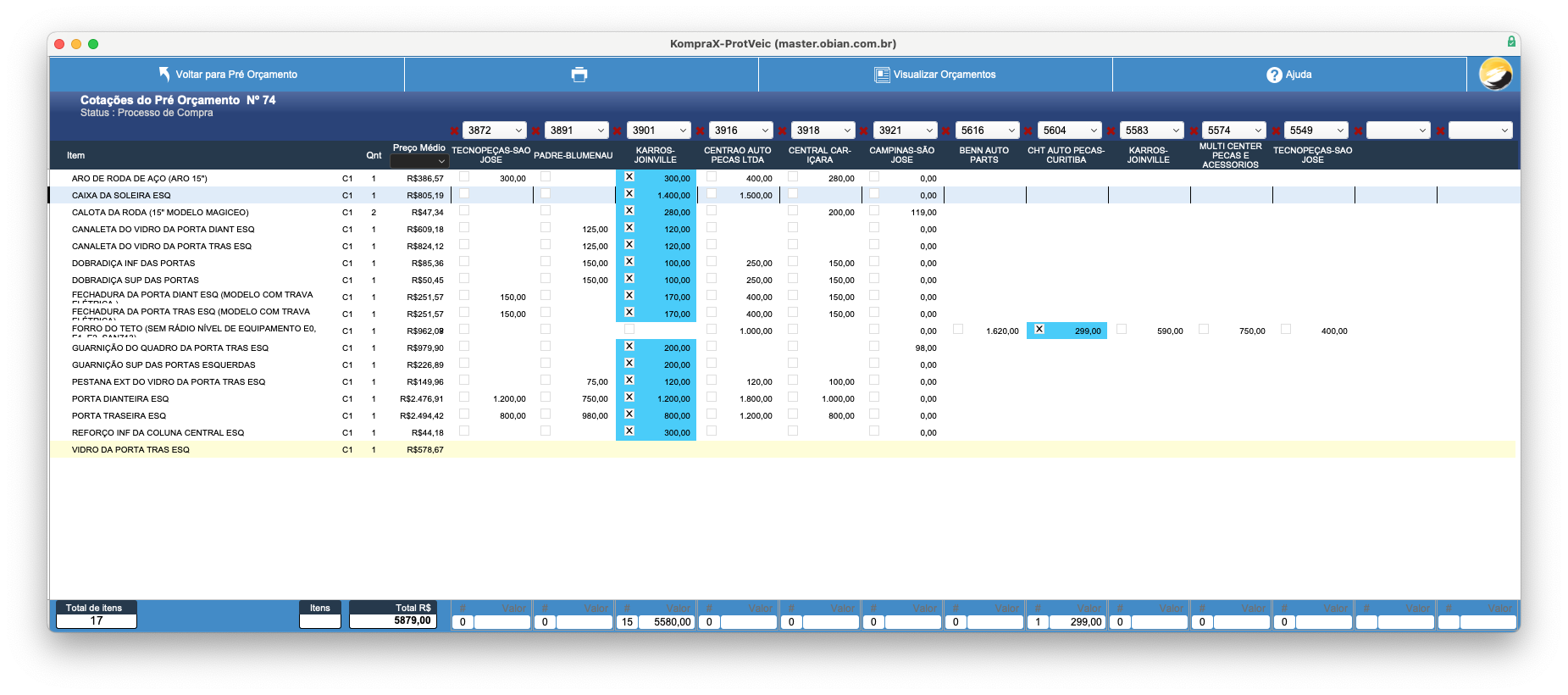Click the footer count field showing 15
The height and width of the screenshot is (695, 1568).
click(627, 622)
